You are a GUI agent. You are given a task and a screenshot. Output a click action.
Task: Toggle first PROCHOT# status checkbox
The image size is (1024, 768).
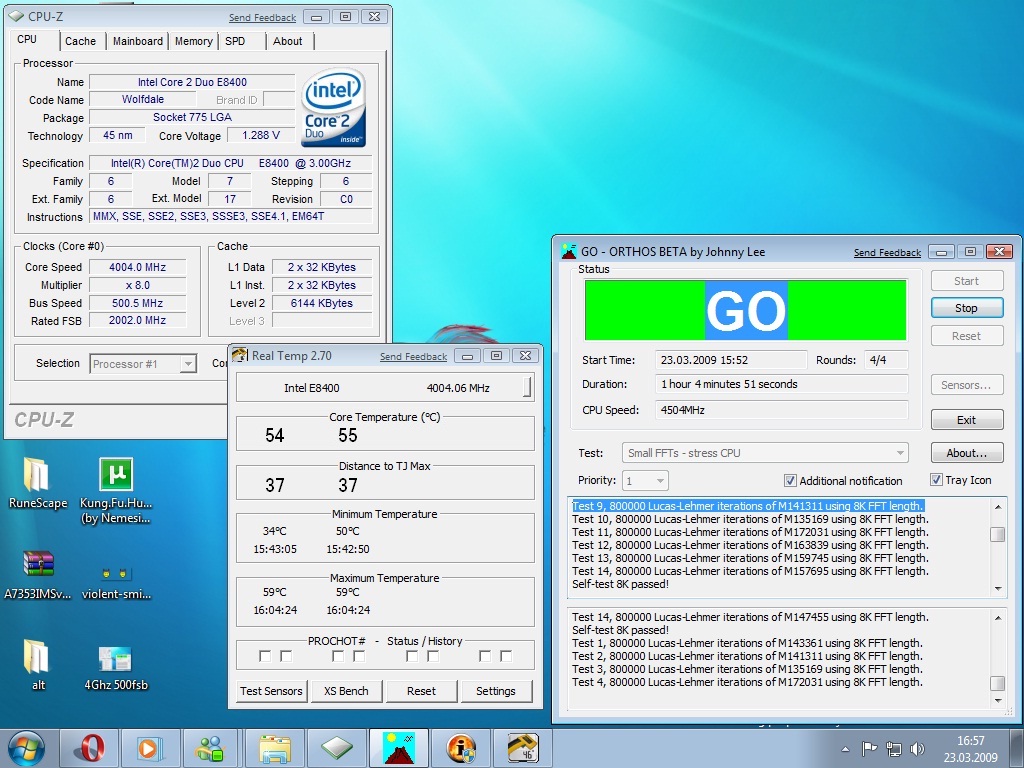(264, 656)
